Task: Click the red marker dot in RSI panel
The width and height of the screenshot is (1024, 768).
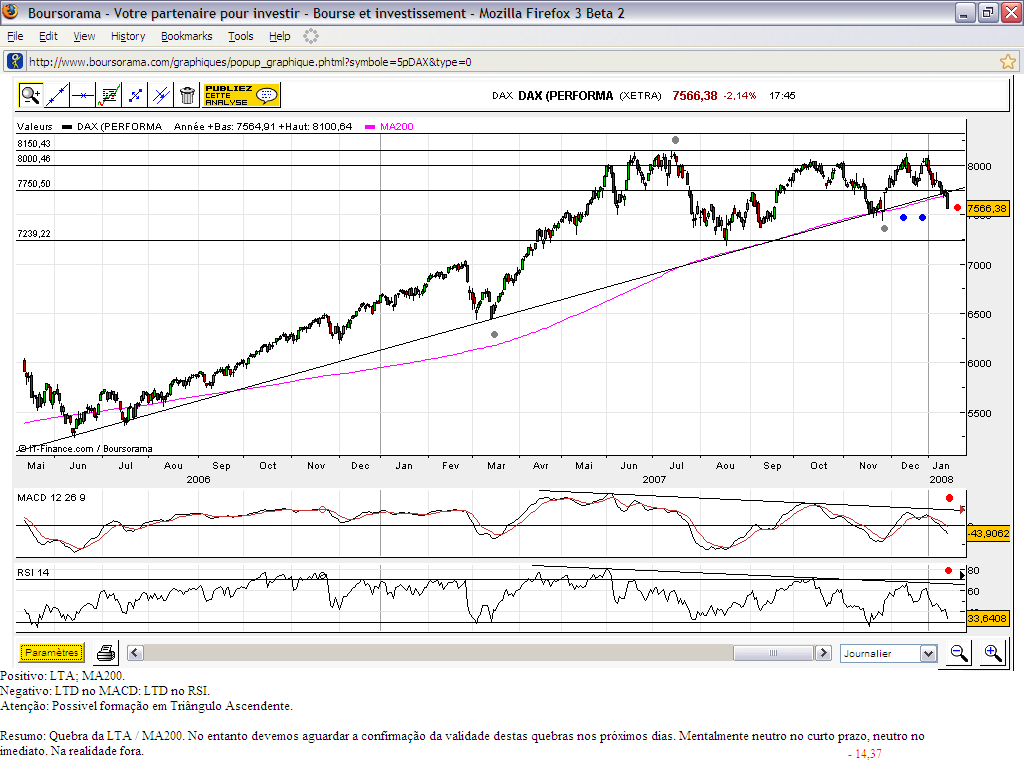Action: pyautogui.click(x=948, y=571)
